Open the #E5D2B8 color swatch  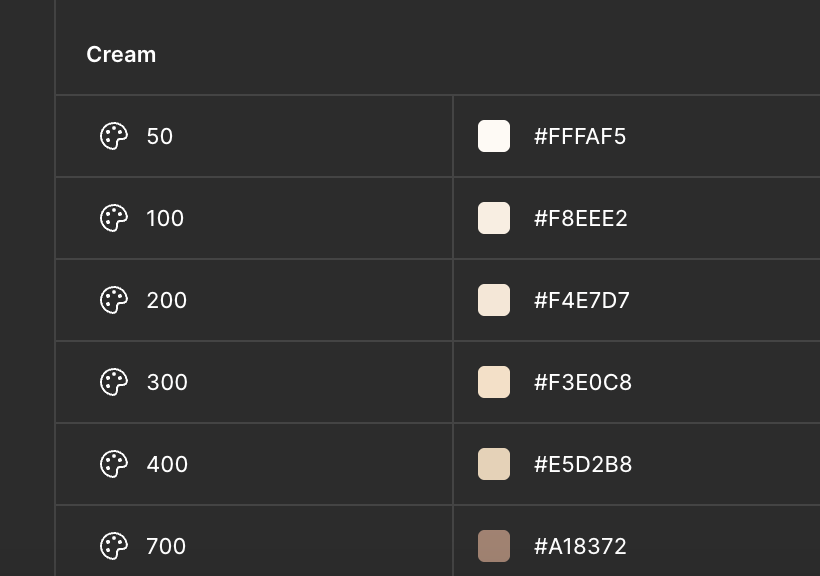click(494, 464)
